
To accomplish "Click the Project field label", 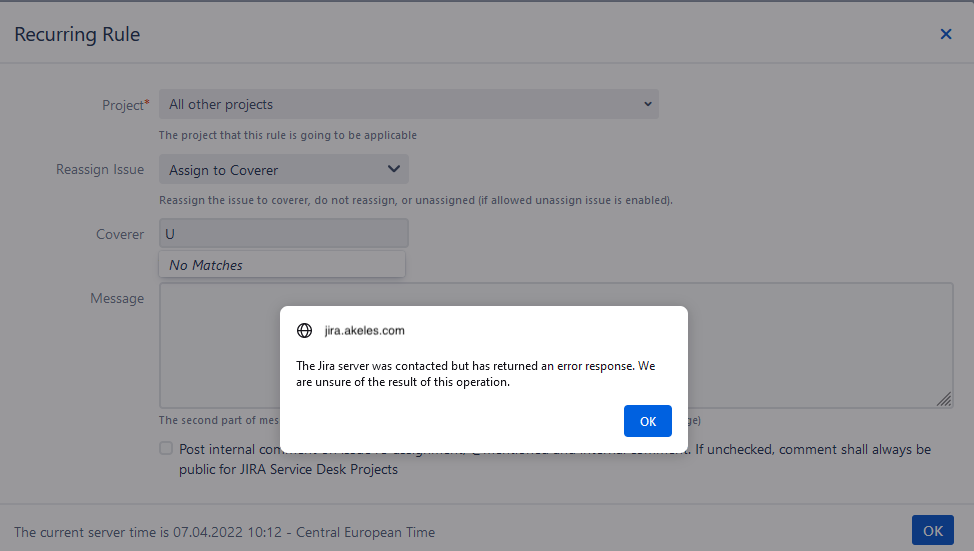I will [125, 105].
